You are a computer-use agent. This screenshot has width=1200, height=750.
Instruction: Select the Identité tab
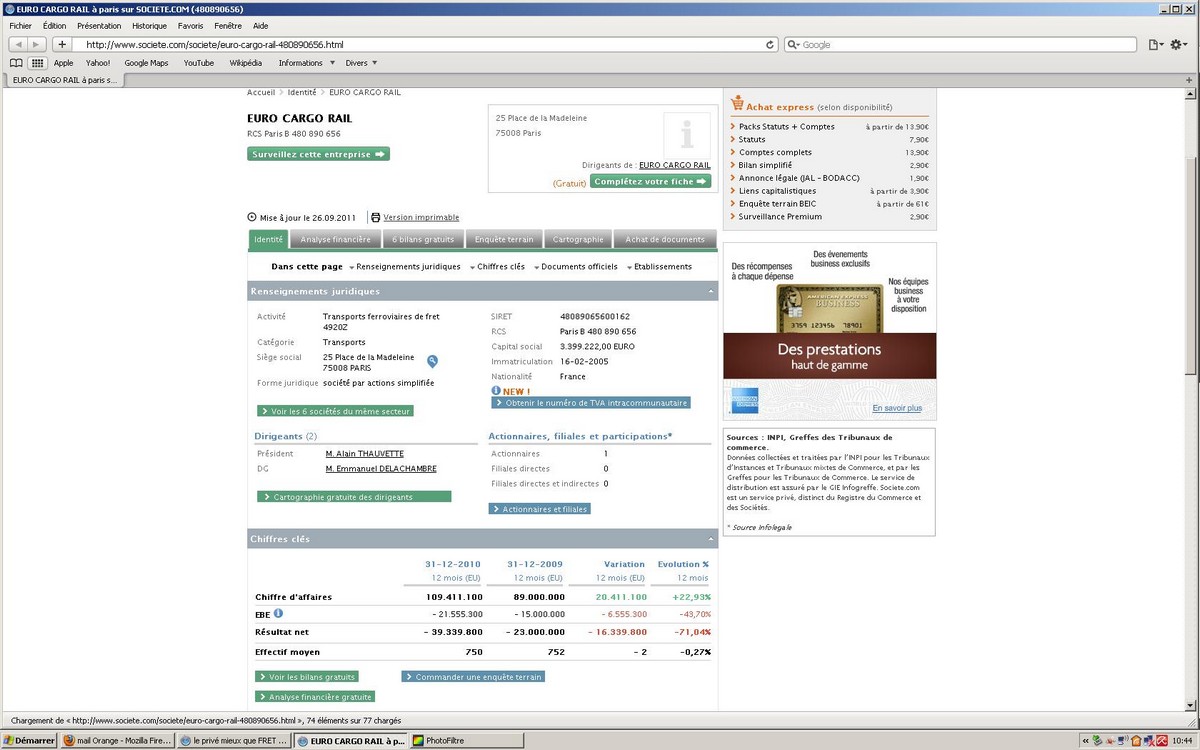268,239
